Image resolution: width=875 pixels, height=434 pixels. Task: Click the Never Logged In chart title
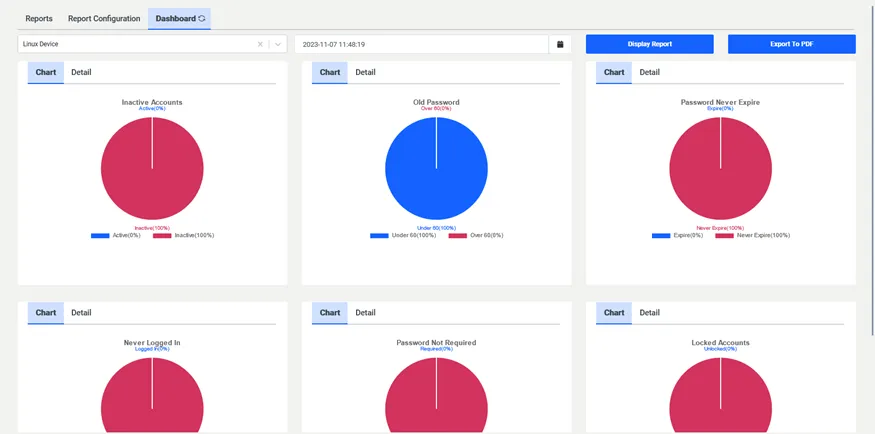[x=152, y=343]
